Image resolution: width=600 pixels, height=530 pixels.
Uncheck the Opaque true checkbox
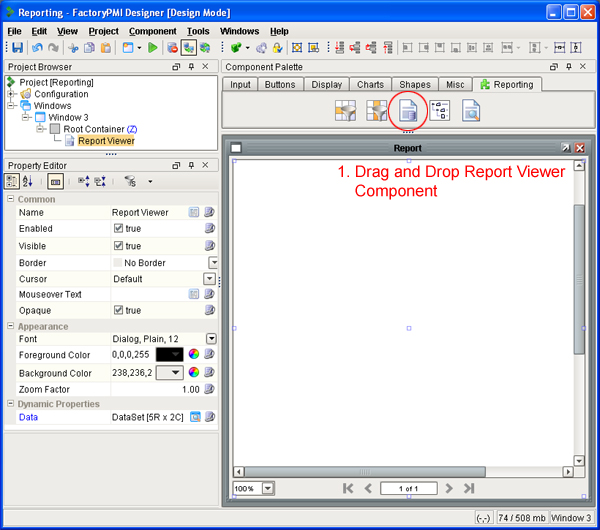(x=118, y=310)
